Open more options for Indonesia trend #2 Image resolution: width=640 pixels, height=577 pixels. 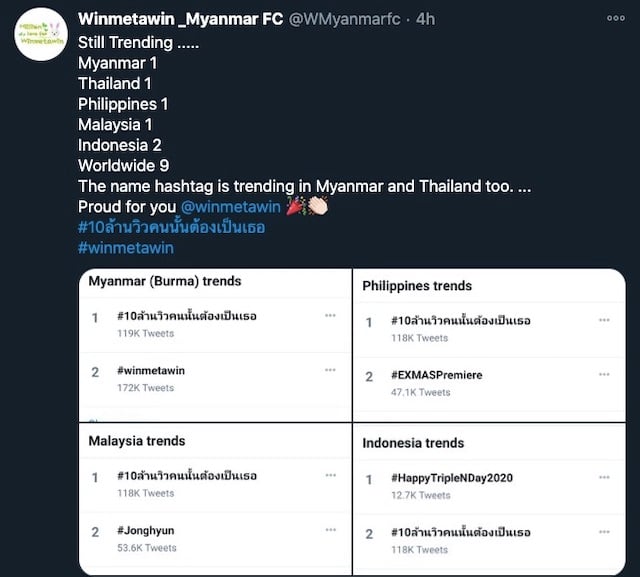point(604,532)
